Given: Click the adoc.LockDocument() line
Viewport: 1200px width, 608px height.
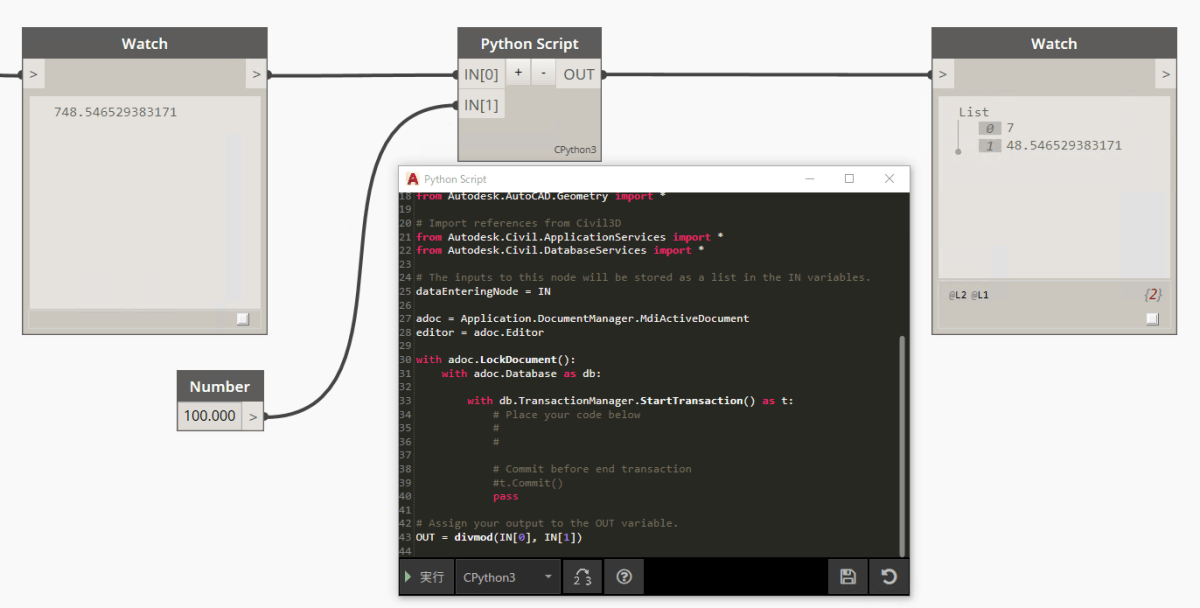Looking at the screenshot, I should click(x=496, y=359).
